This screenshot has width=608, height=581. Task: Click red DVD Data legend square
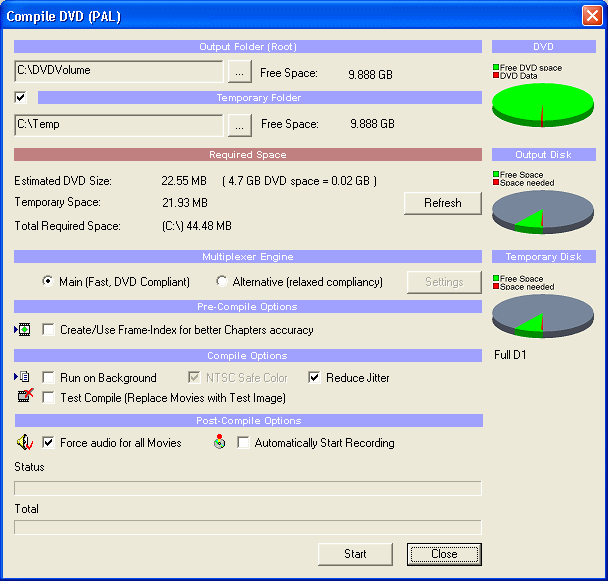[x=496, y=75]
